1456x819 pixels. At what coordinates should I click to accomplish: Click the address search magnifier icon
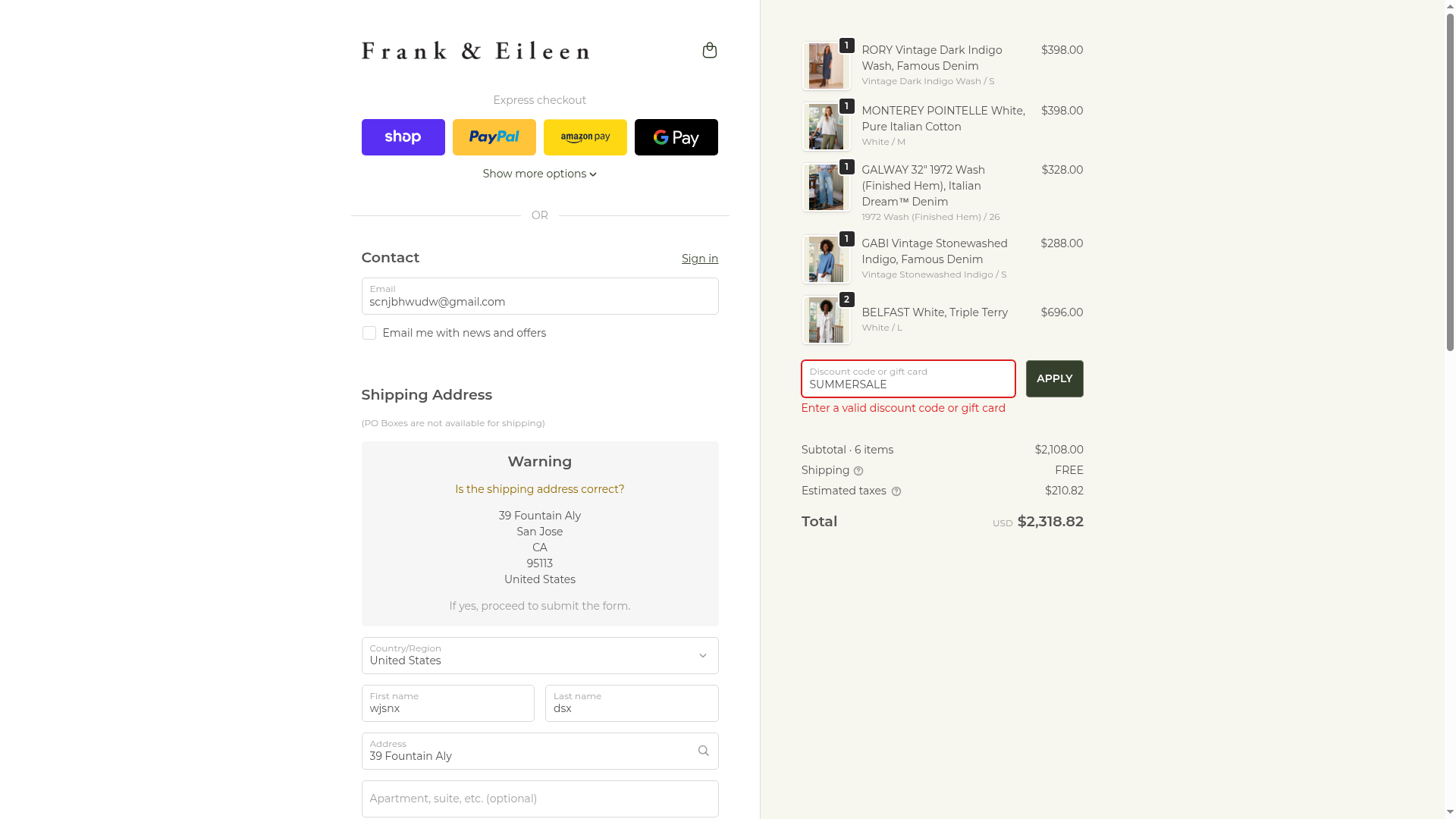[x=703, y=751]
